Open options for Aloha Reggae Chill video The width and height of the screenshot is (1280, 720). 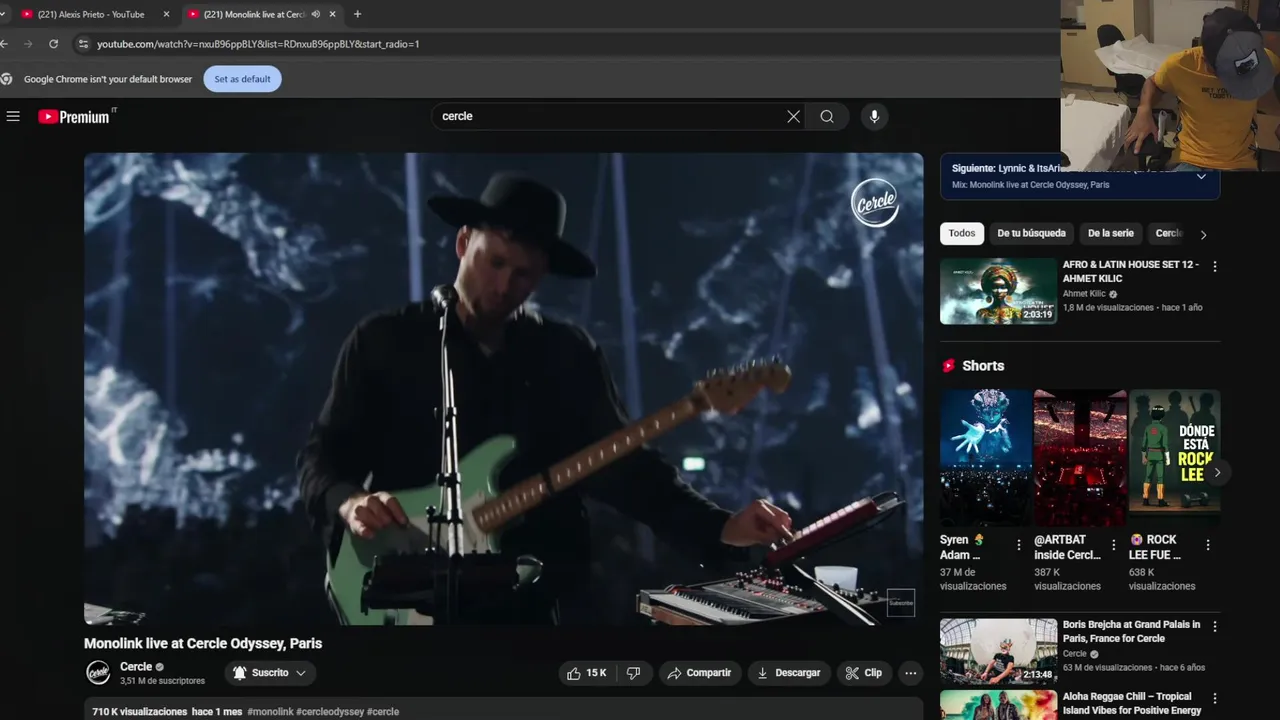[1215, 699]
